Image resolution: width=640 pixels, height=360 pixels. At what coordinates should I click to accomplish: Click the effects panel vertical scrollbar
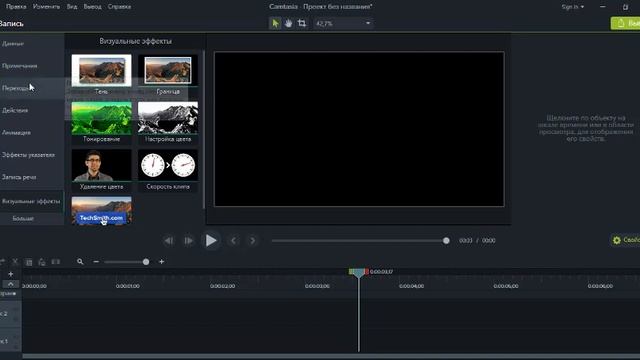[204, 130]
